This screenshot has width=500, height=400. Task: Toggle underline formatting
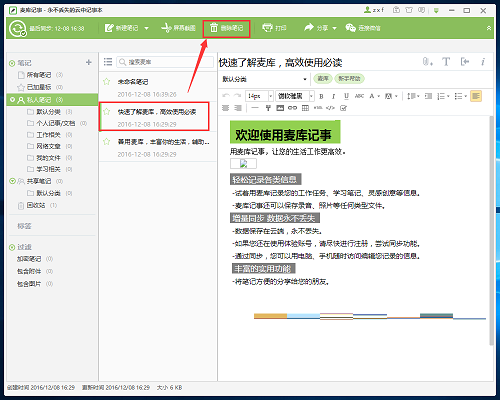[346, 96]
